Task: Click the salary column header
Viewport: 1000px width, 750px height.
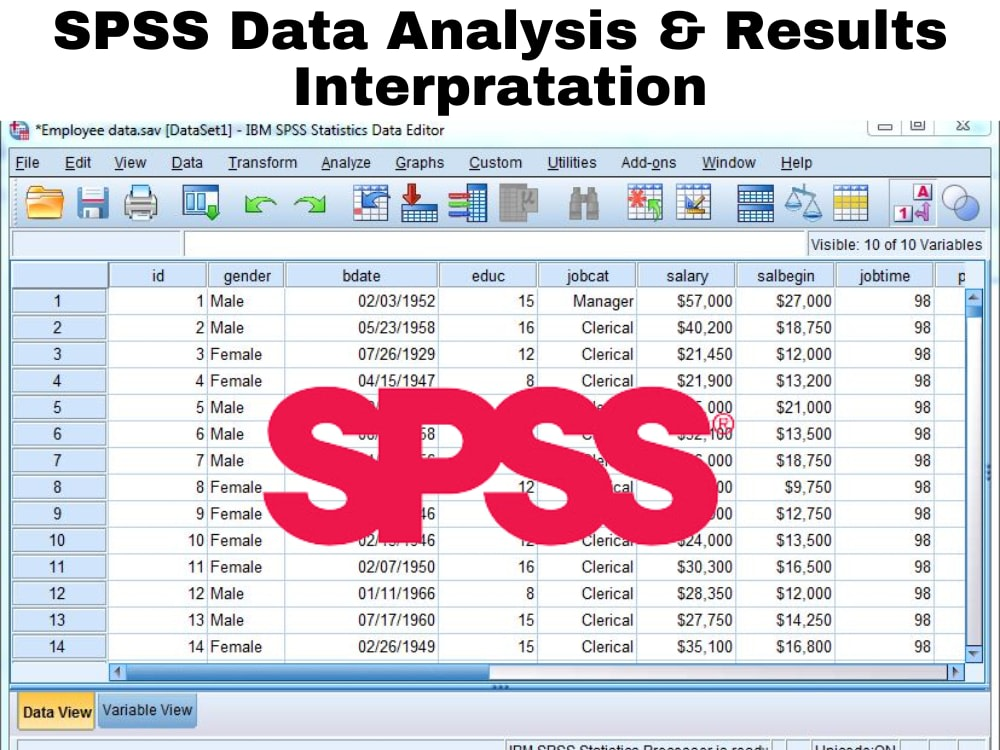Action: pyautogui.click(x=686, y=276)
